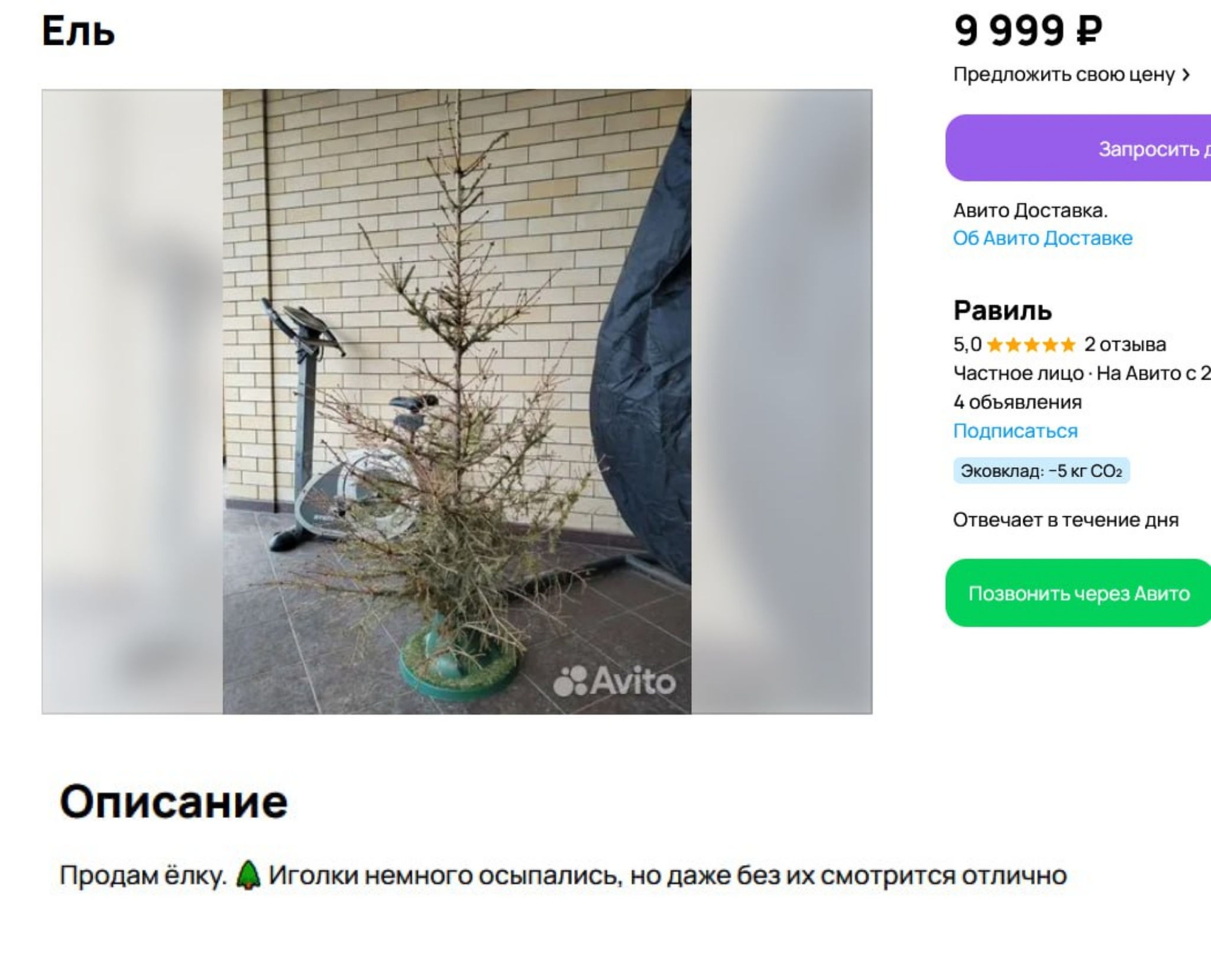Open the seller's 4 объявления
This screenshot has width=1211, height=980.
point(1017,402)
